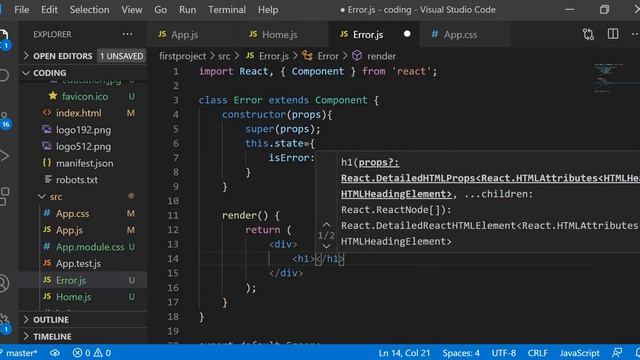Click the code minimap preview
The image size is (640, 360).
(x=614, y=78)
